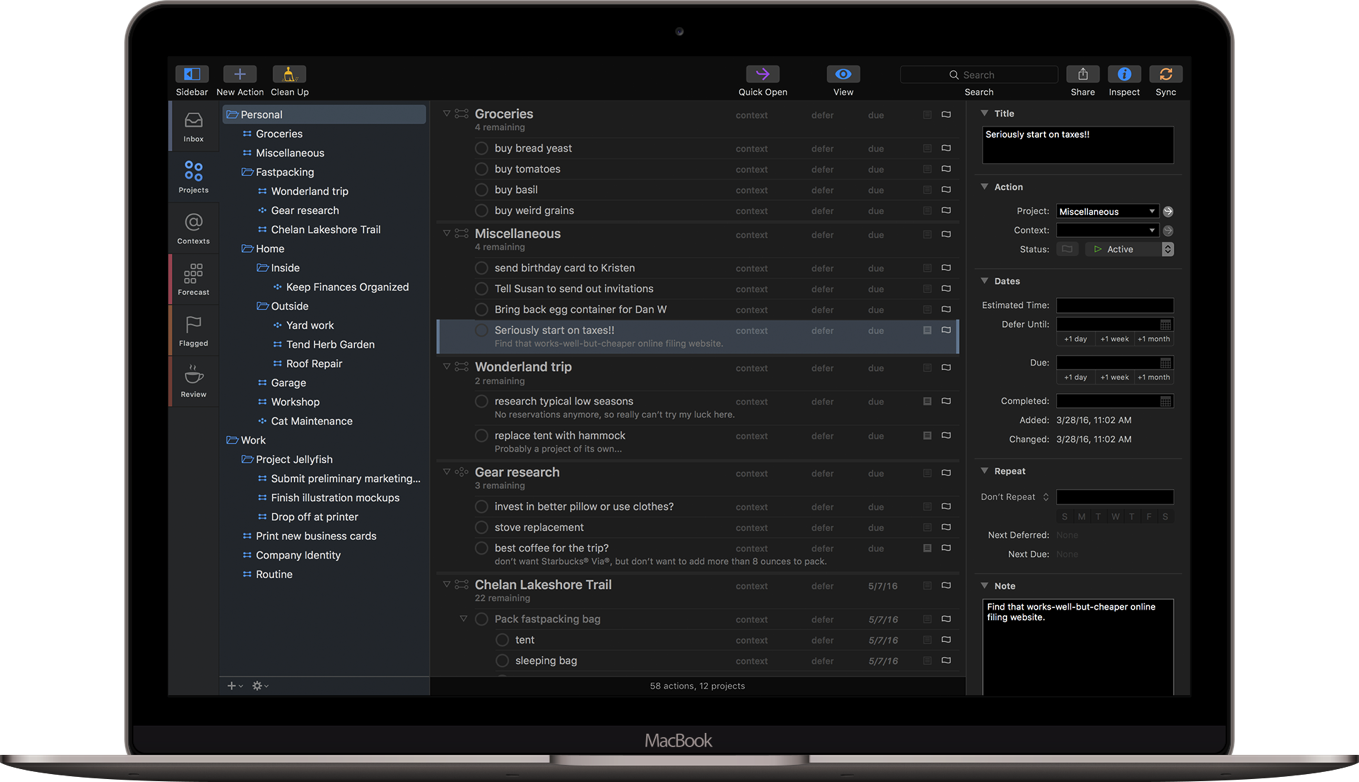Open the Contexts perspective tab
Image resolution: width=1359 pixels, height=782 pixels.
click(x=193, y=229)
